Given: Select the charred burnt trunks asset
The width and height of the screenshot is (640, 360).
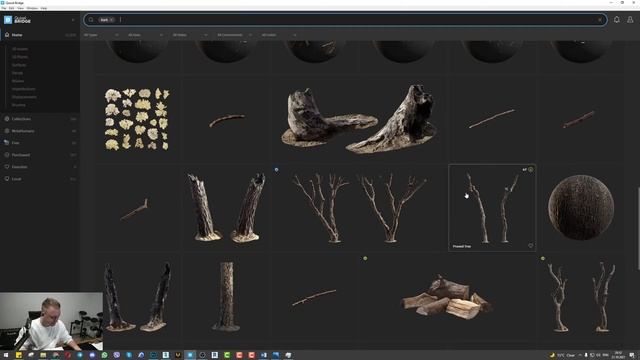Looking at the screenshot, I should tap(137, 296).
